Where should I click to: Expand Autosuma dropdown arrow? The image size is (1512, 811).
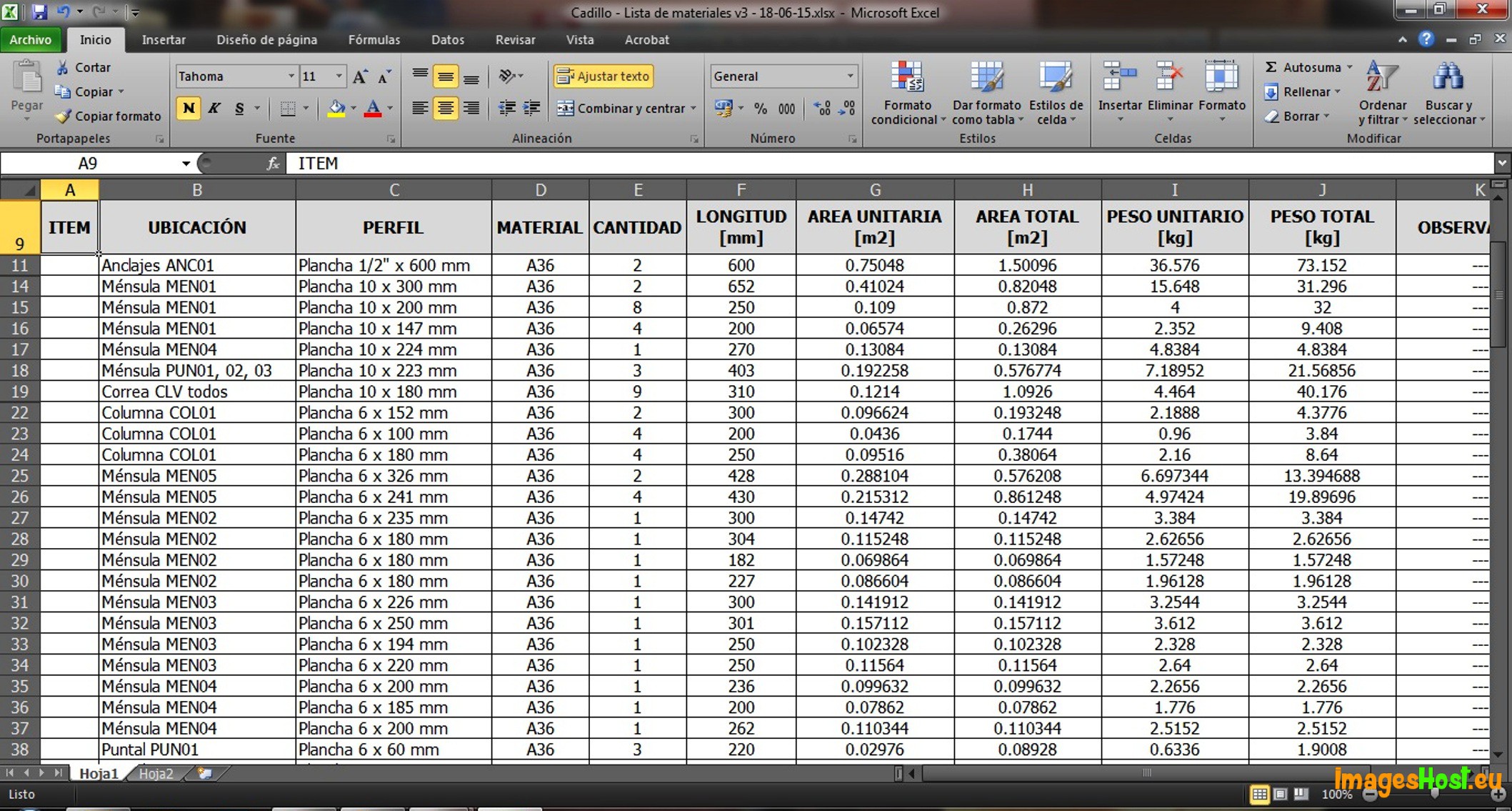[x=1350, y=67]
